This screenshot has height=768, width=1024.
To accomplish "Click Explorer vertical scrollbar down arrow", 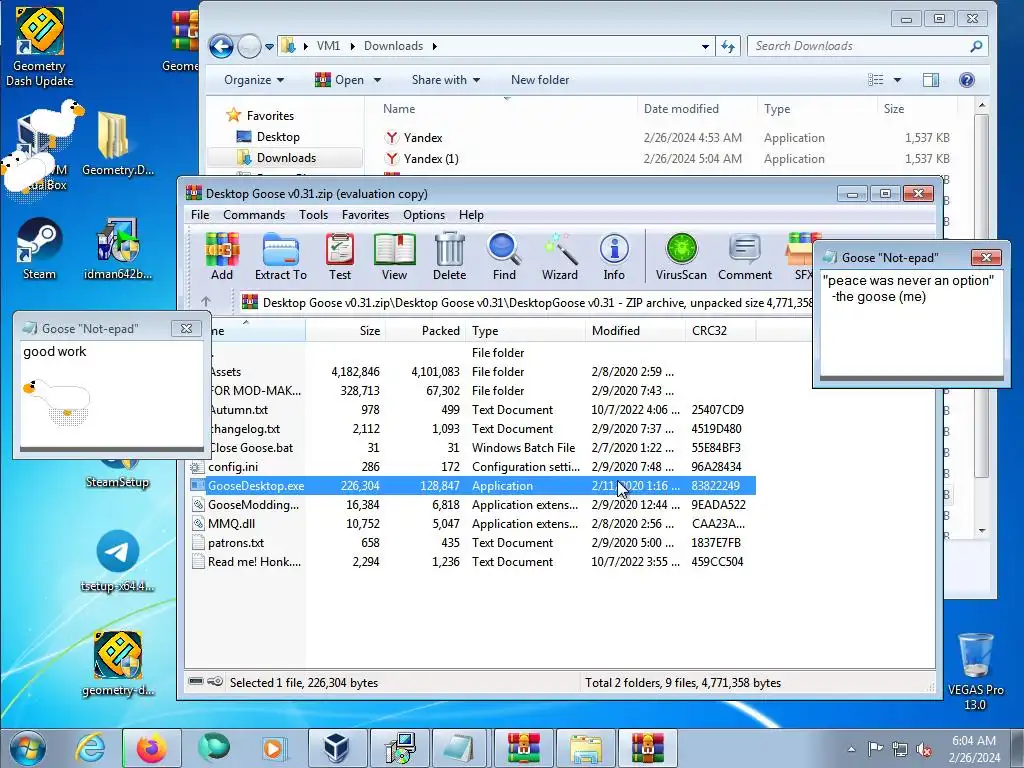I will (x=982, y=531).
